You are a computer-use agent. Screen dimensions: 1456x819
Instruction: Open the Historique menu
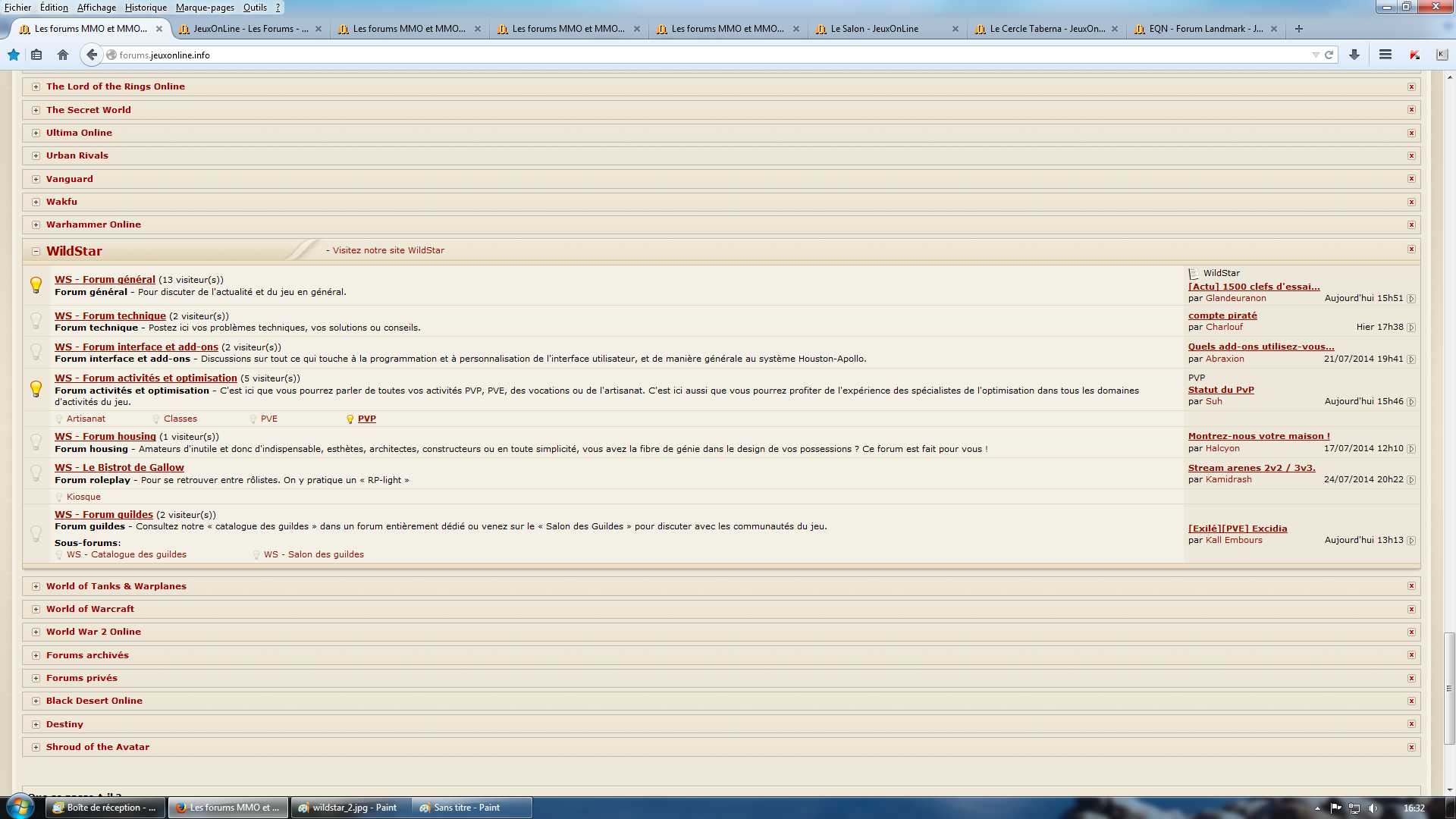tap(146, 8)
